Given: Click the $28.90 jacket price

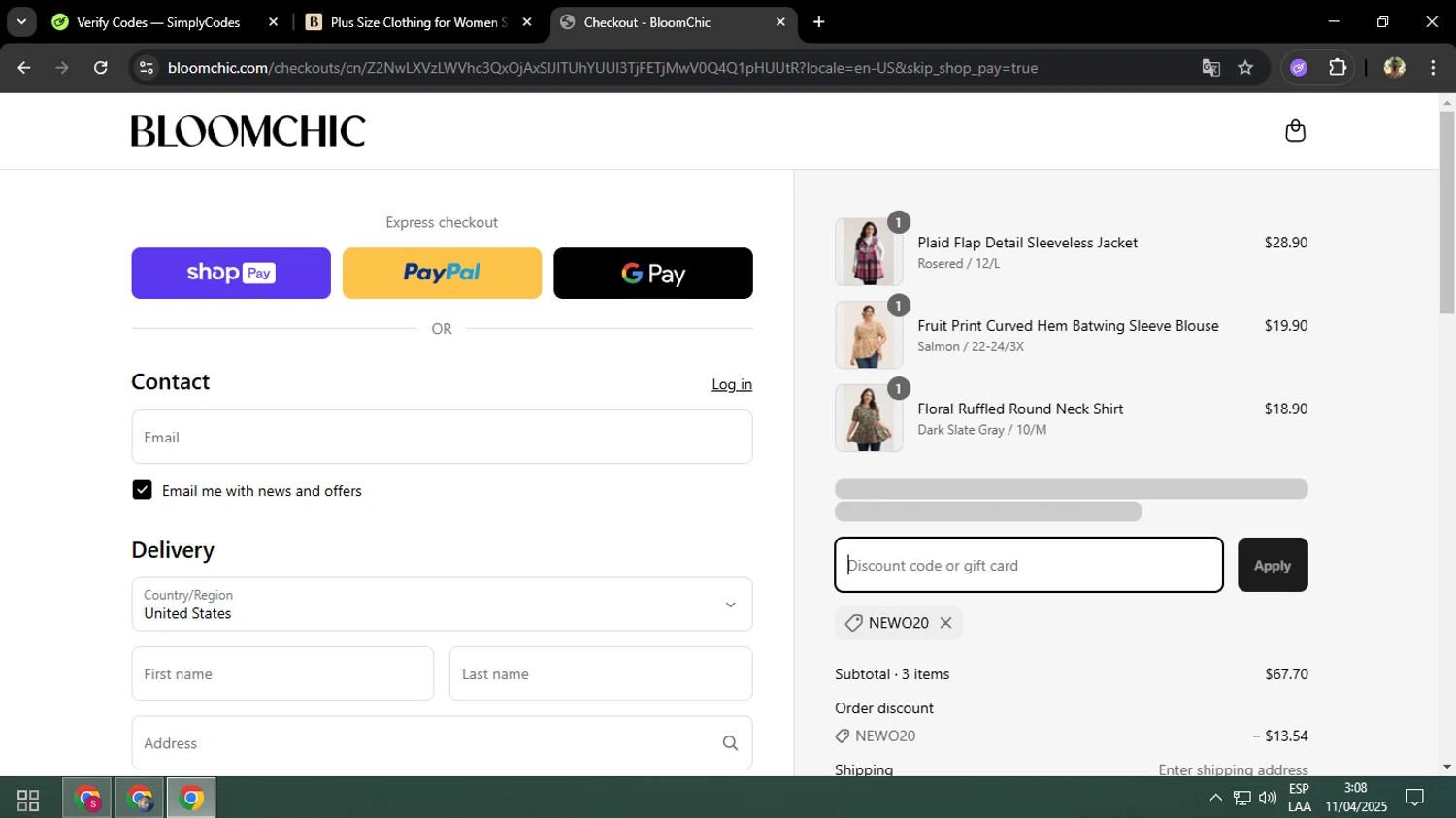Looking at the screenshot, I should 1285,243.
